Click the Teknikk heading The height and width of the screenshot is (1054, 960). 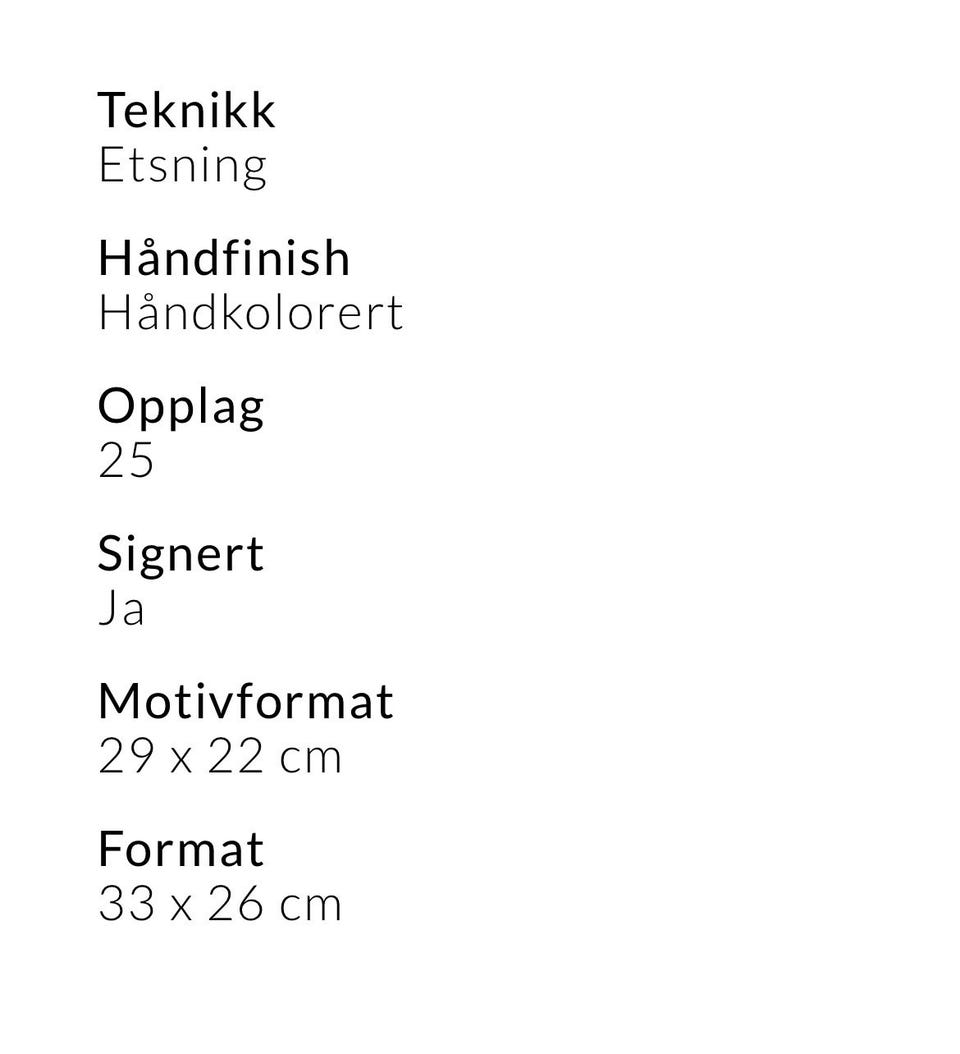186,110
